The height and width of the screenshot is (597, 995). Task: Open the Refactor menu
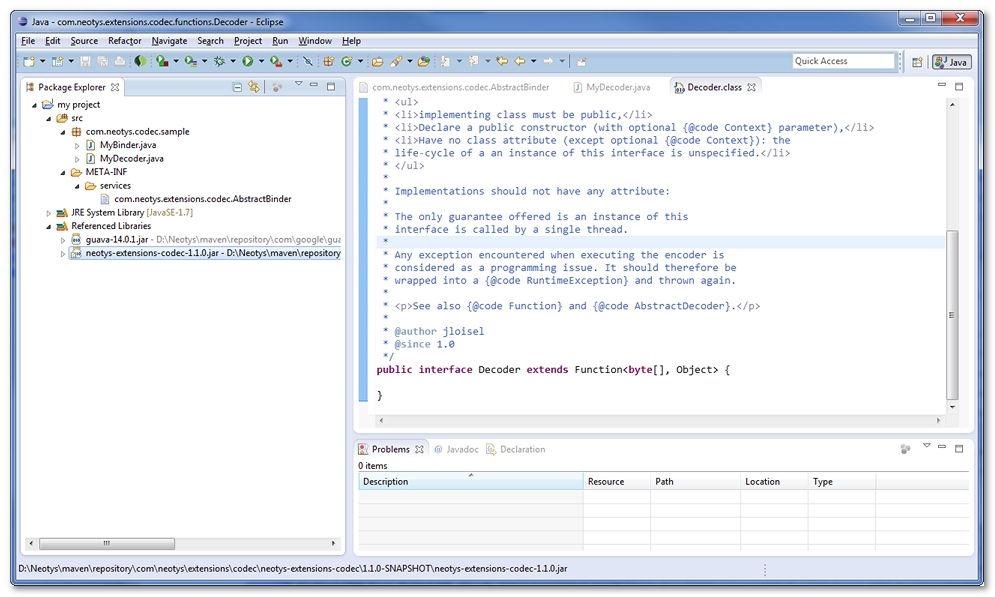(125, 41)
